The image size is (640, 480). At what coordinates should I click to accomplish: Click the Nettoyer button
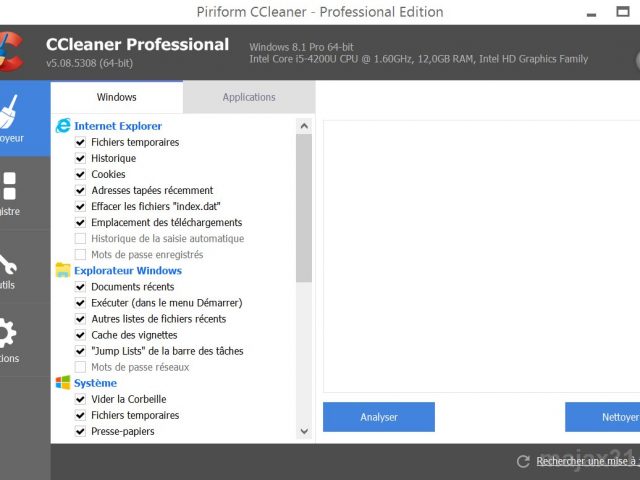pyautogui.click(x=602, y=417)
